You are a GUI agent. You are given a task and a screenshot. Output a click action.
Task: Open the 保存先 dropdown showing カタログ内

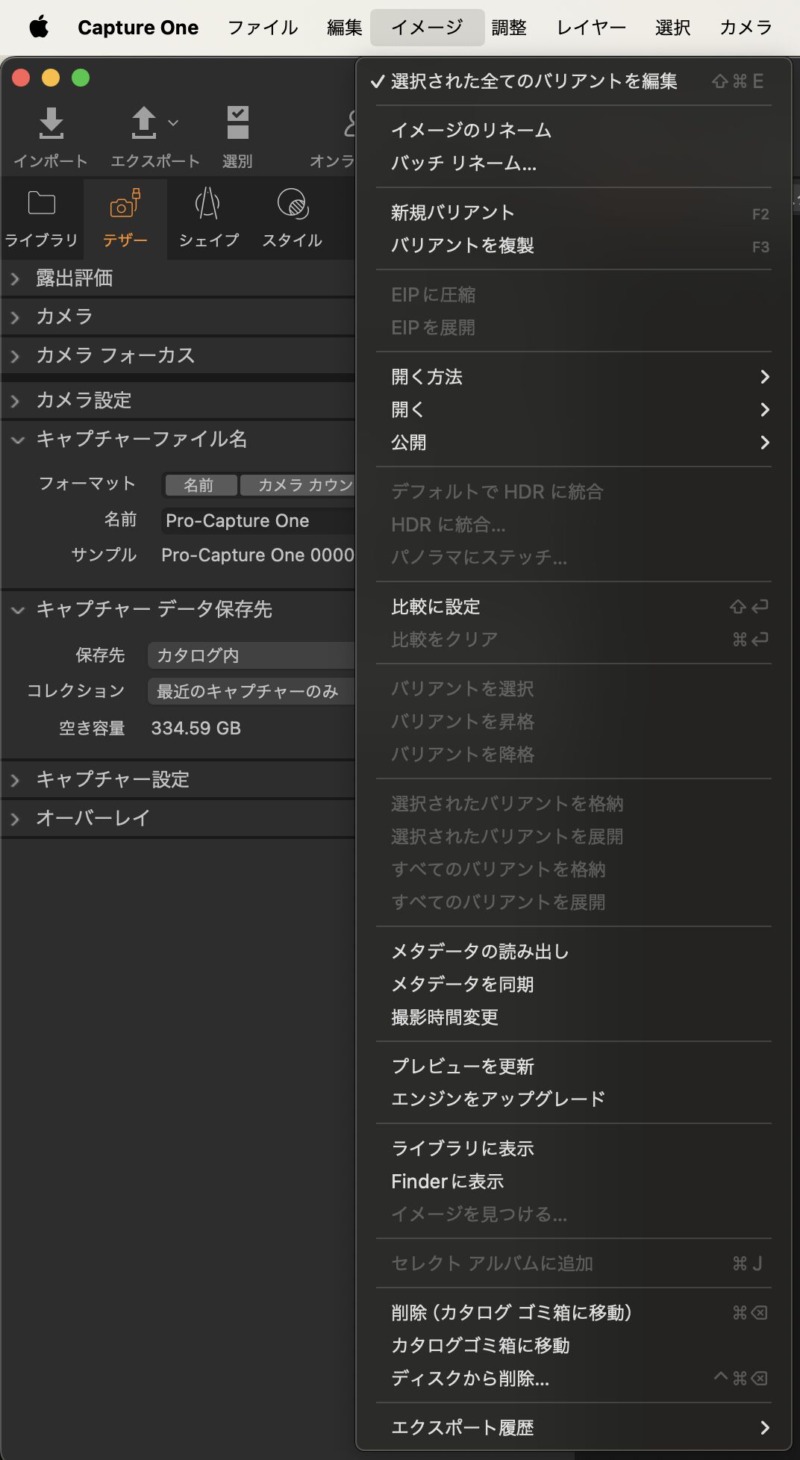point(252,656)
